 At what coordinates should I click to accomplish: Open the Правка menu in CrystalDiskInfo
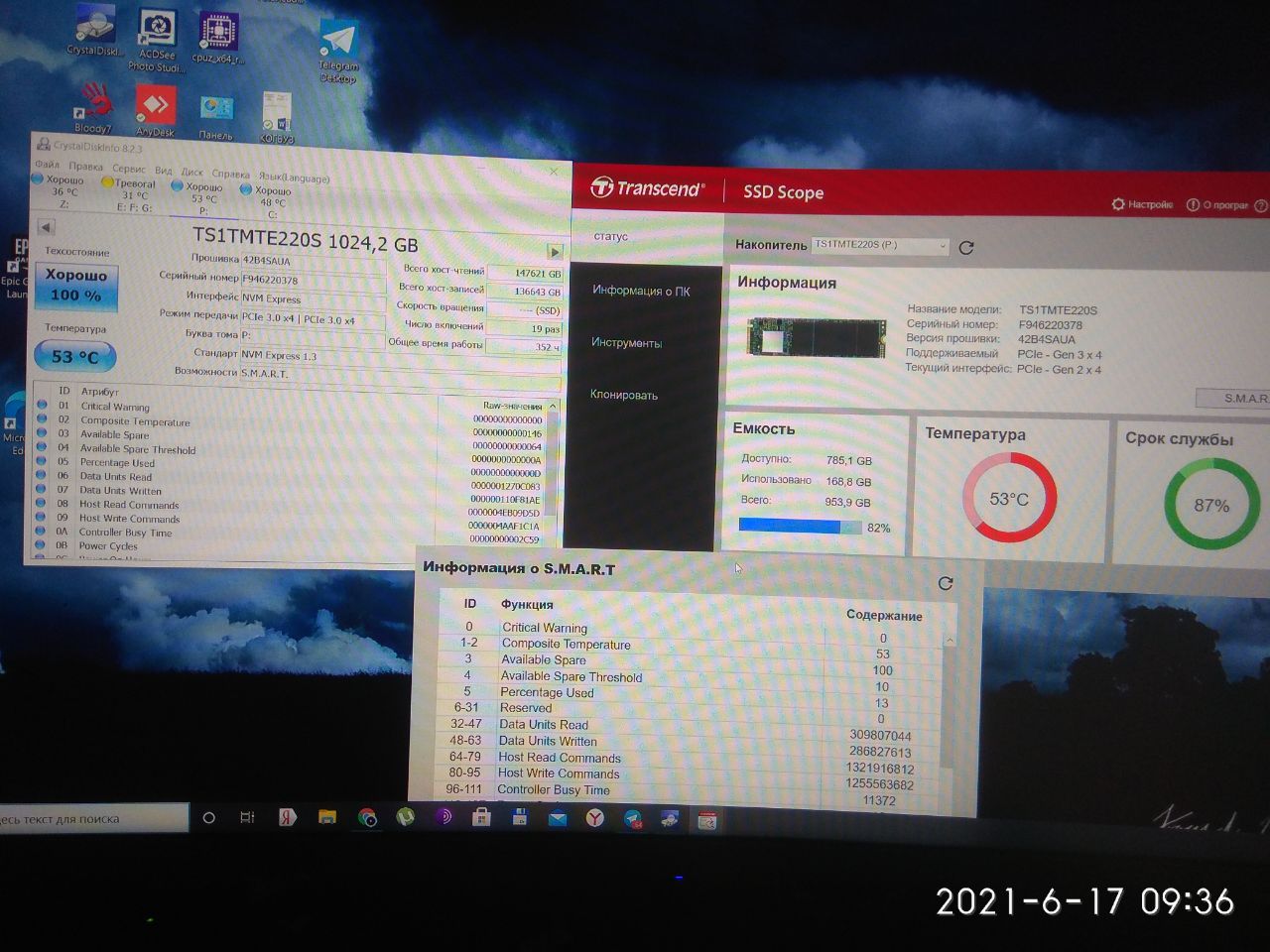(x=86, y=167)
